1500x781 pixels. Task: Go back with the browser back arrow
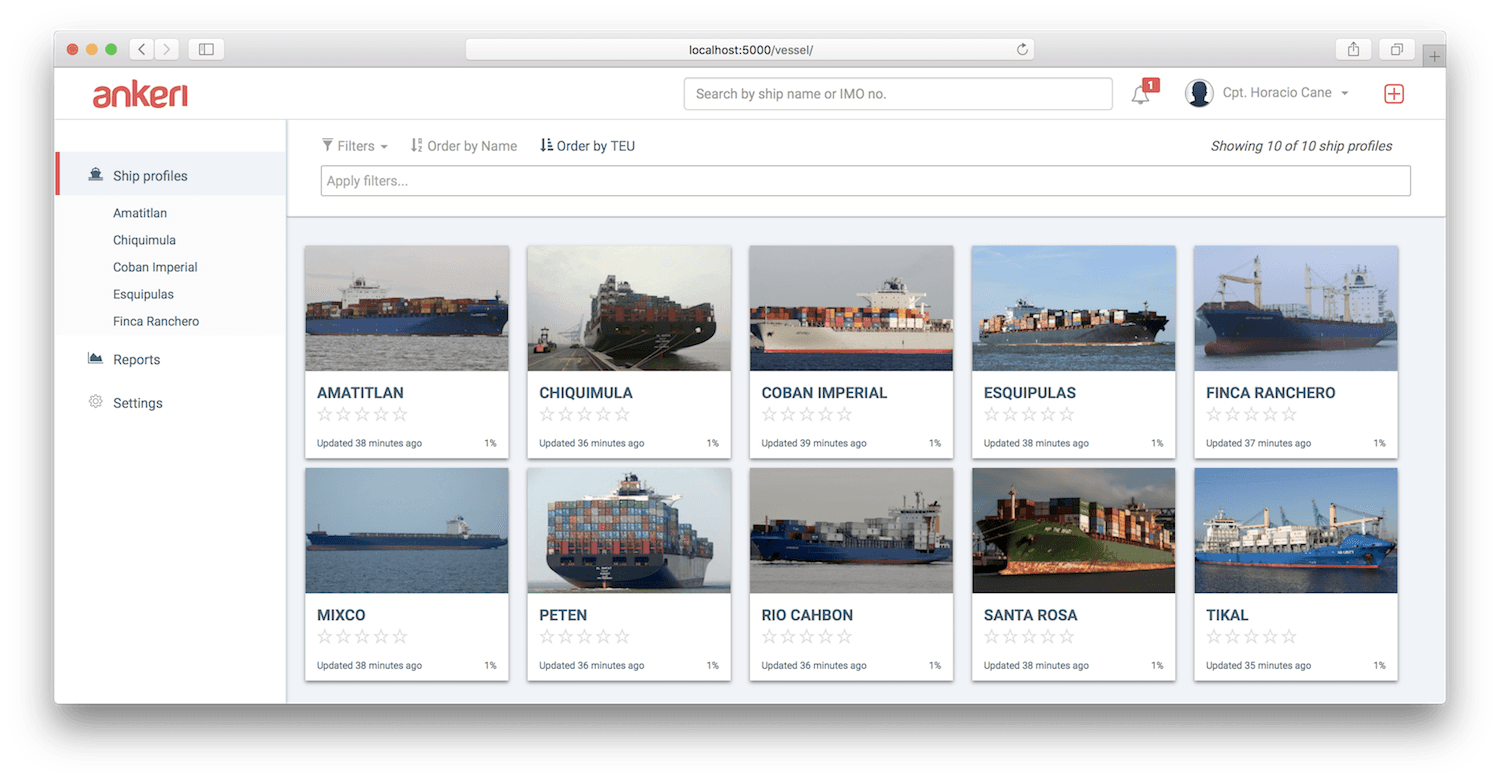pyautogui.click(x=142, y=49)
